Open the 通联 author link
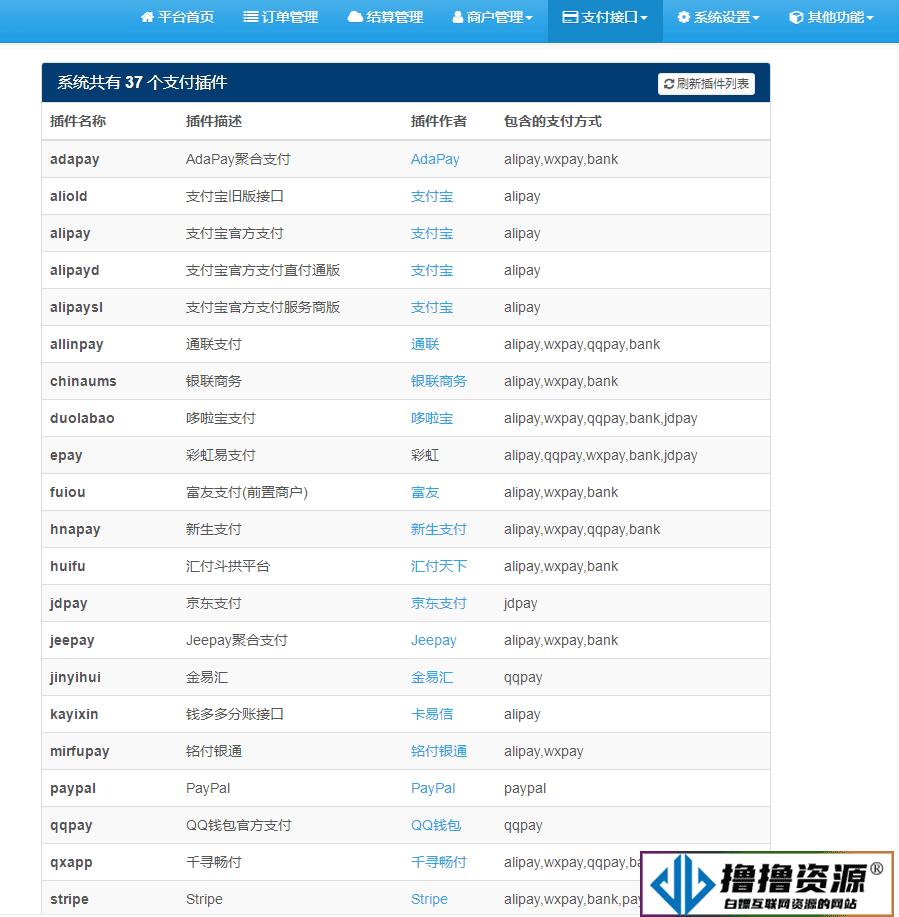The height and width of the screenshot is (917, 899). point(425,344)
